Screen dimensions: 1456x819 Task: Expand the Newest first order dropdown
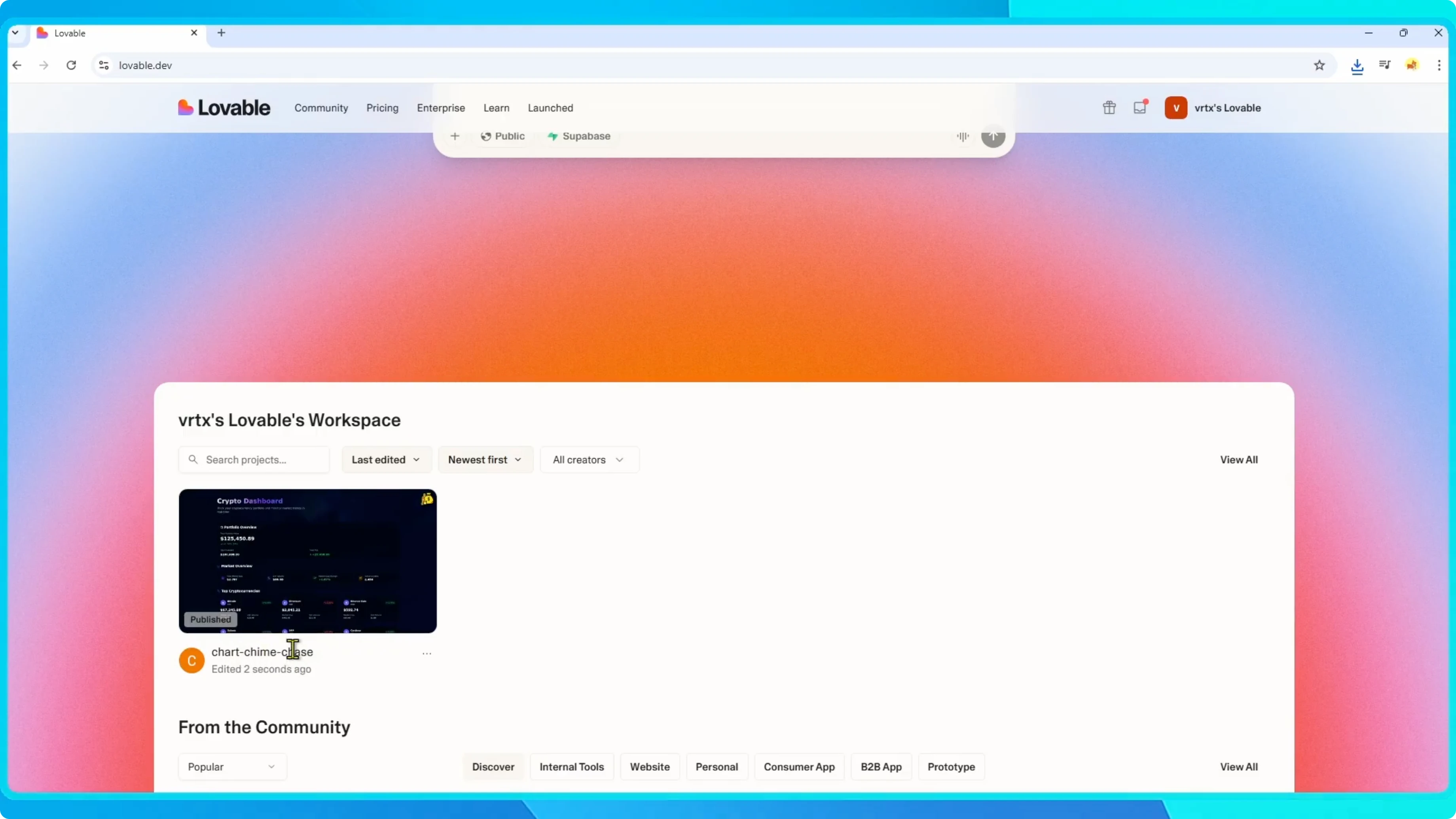[485, 459]
